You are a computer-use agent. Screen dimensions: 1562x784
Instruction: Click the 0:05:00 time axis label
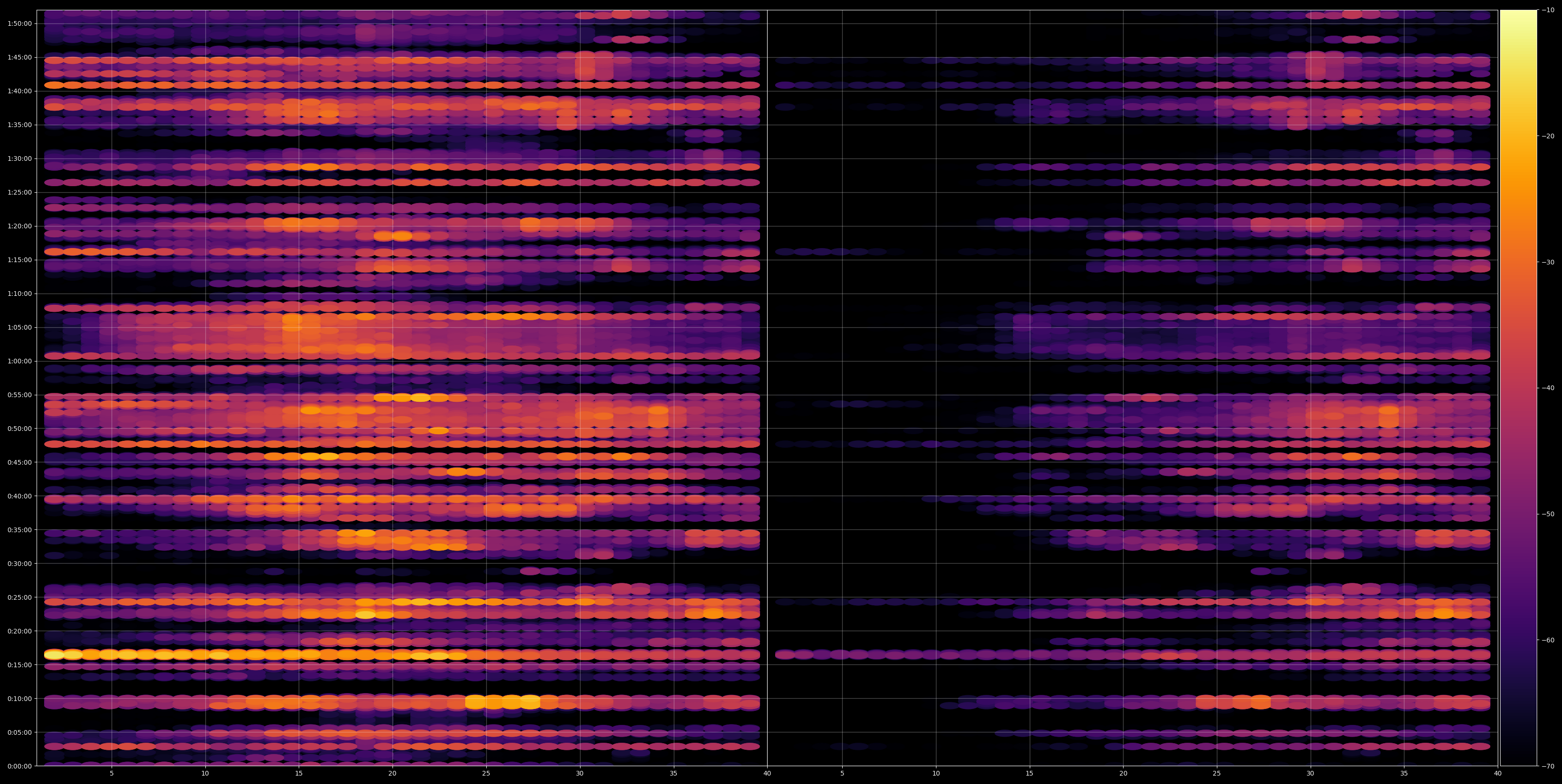click(19, 732)
